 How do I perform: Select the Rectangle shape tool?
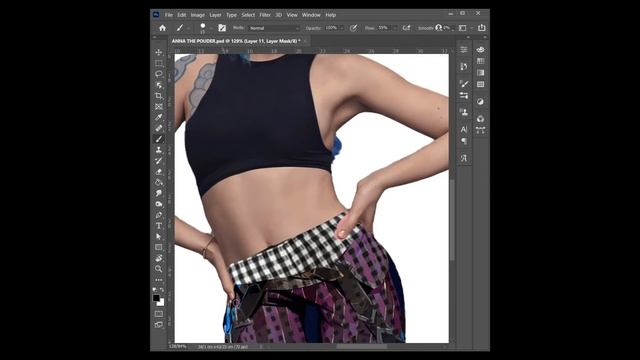[159, 247]
